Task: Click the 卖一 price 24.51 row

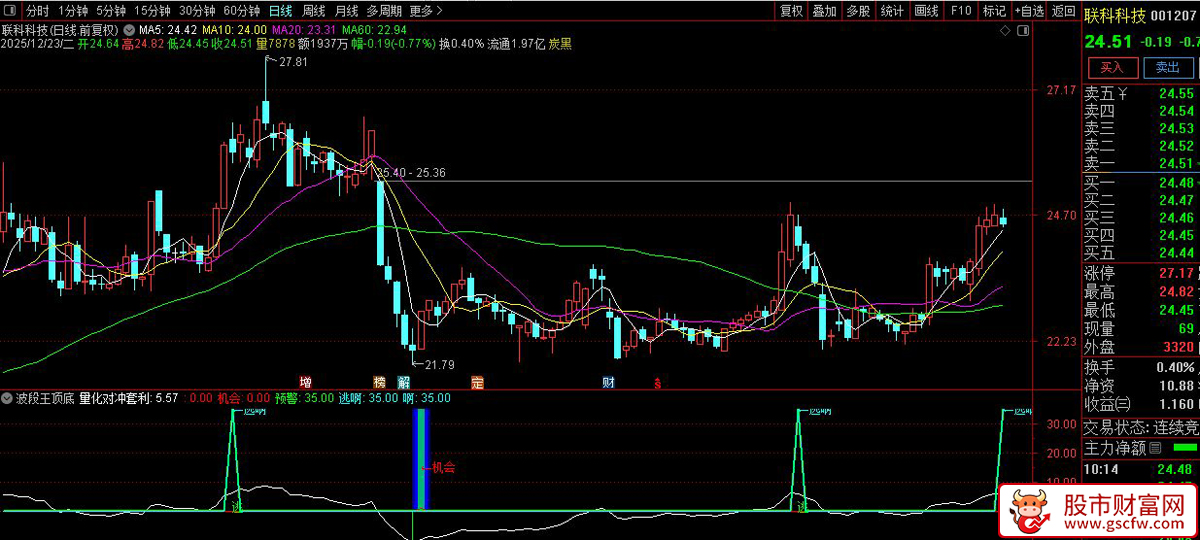Action: [1142, 163]
